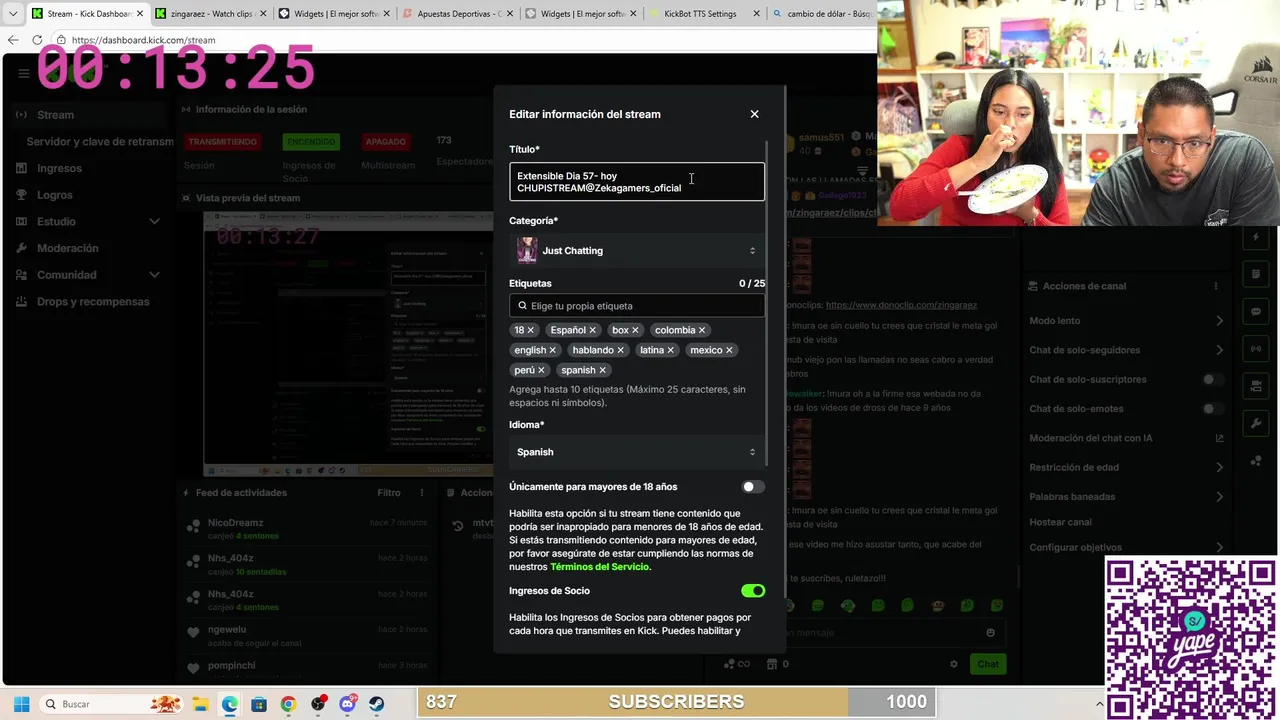Click the broadcast signal icon in right rail
1280x720 pixels.
1256,349
